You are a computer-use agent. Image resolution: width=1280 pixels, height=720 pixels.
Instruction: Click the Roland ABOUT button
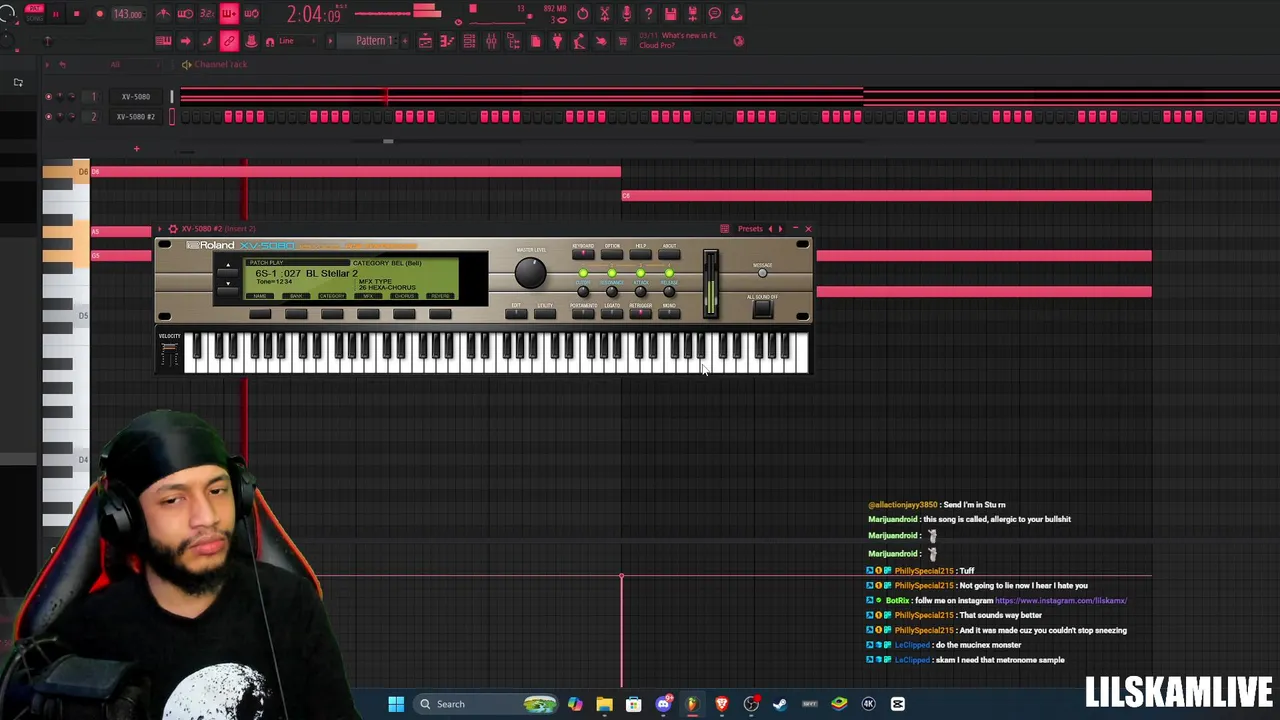point(669,254)
